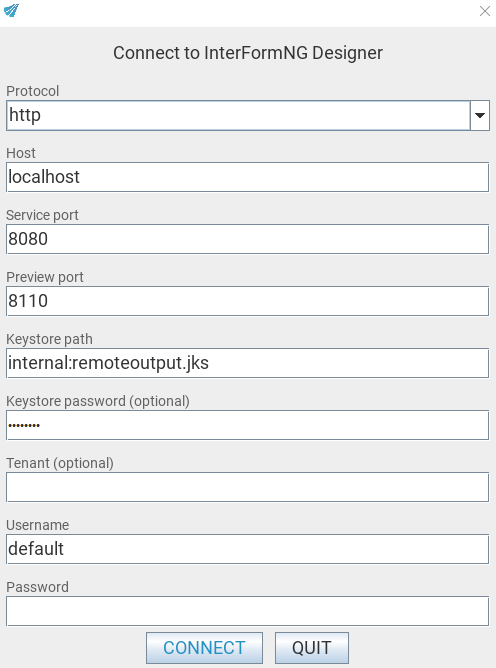This screenshot has width=496, height=668.
Task: Click the QUIT button
Action: pos(312,648)
